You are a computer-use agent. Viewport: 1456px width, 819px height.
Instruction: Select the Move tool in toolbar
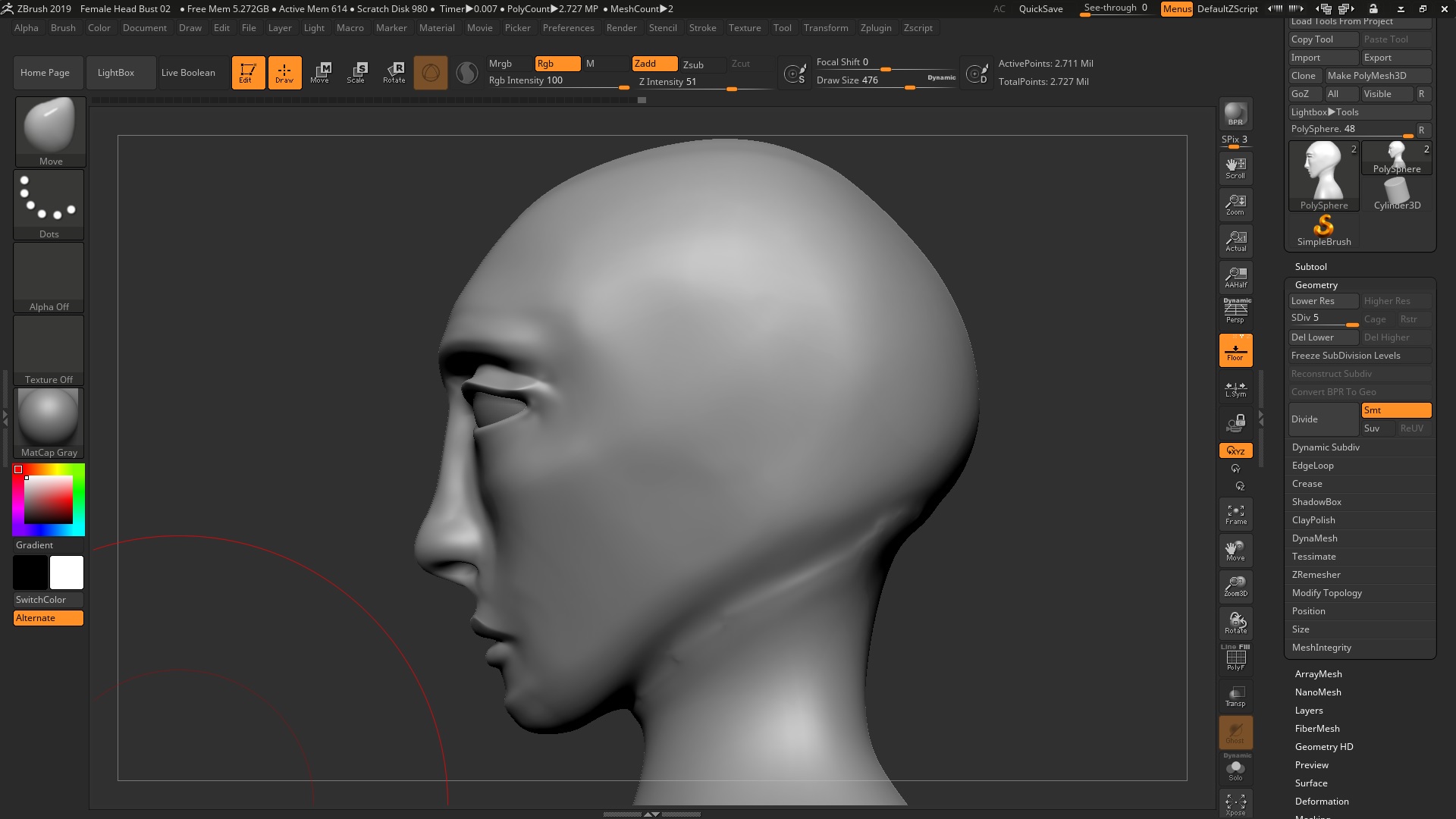coord(322,72)
